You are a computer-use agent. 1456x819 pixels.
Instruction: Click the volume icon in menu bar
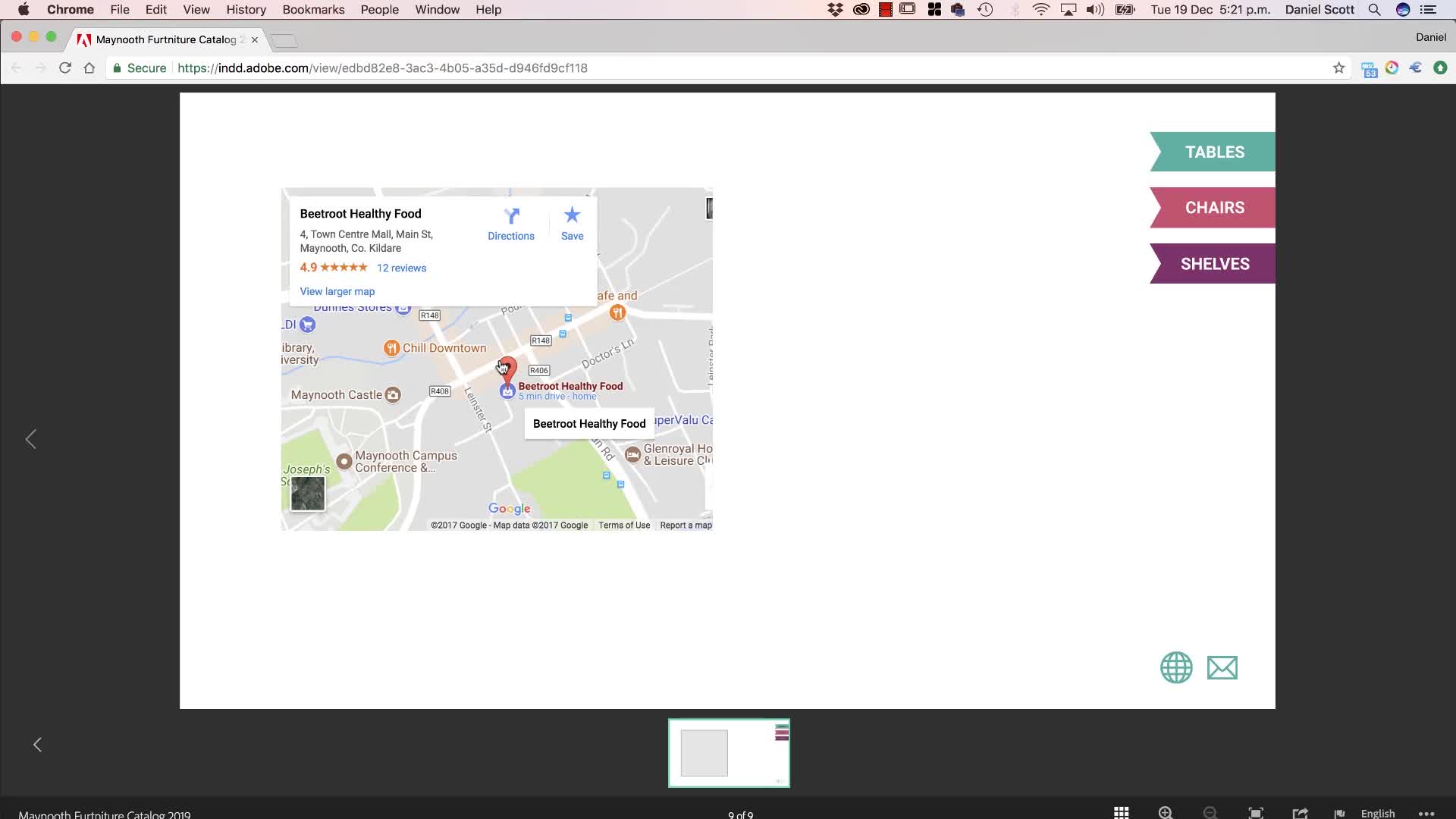[x=1095, y=9]
